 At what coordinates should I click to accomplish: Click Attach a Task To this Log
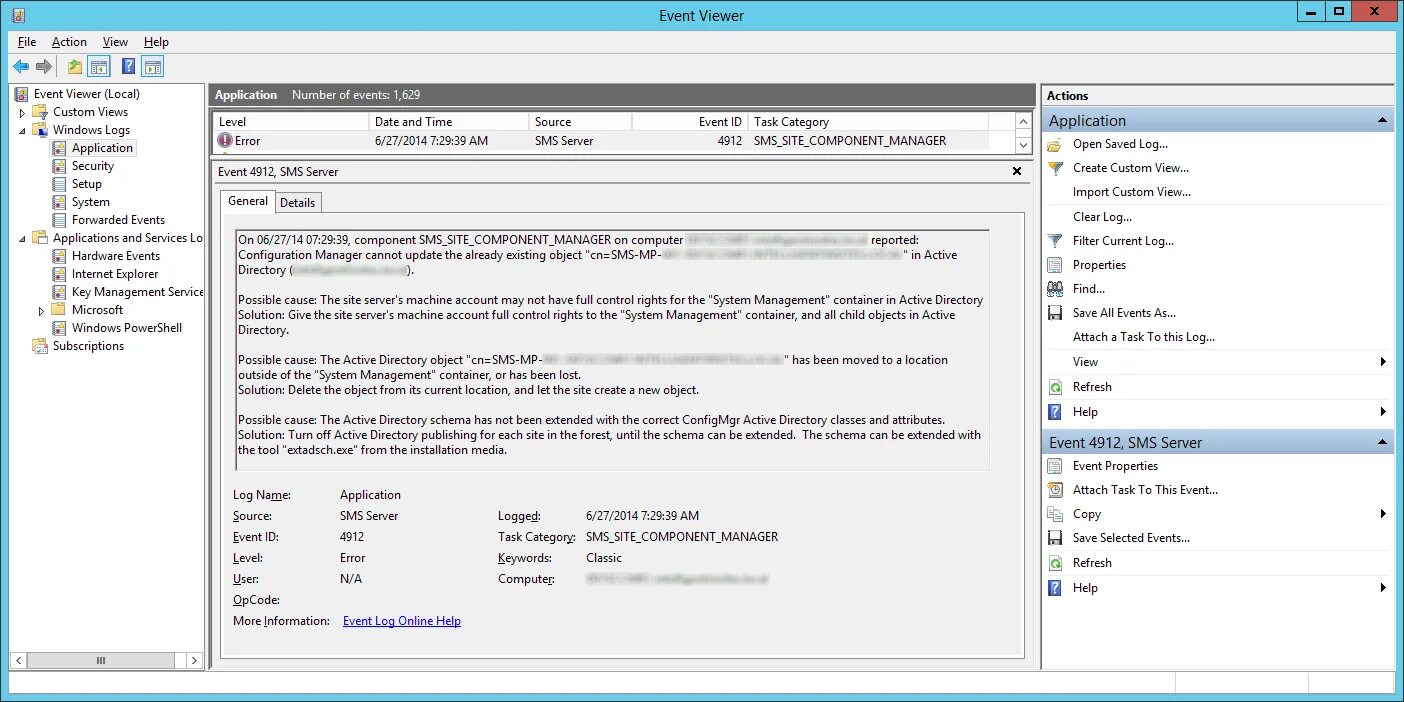coord(1144,337)
